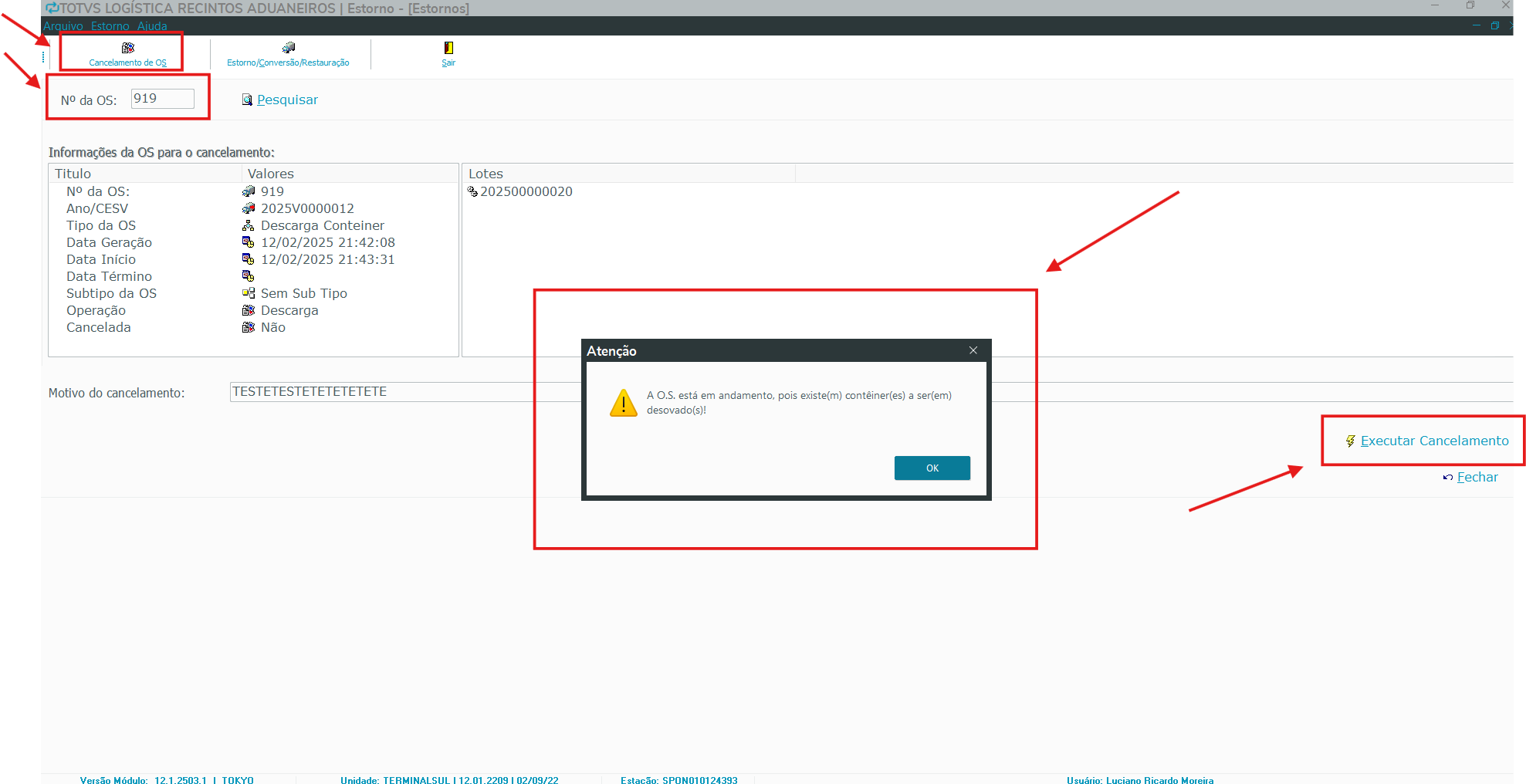Click the icon beside Cancelada value Não

[249, 327]
